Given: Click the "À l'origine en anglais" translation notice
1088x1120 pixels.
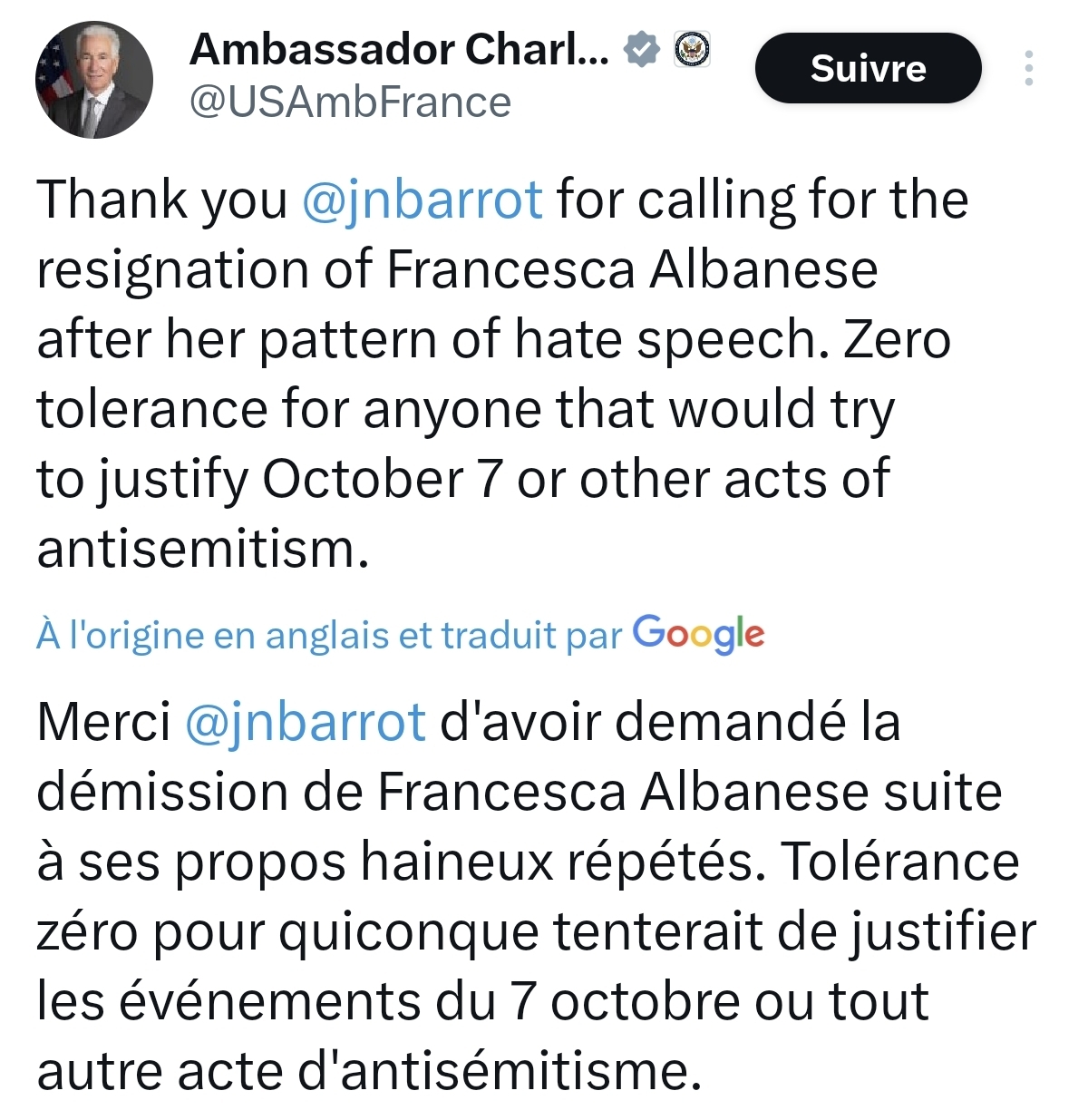Looking at the screenshot, I should [x=328, y=636].
